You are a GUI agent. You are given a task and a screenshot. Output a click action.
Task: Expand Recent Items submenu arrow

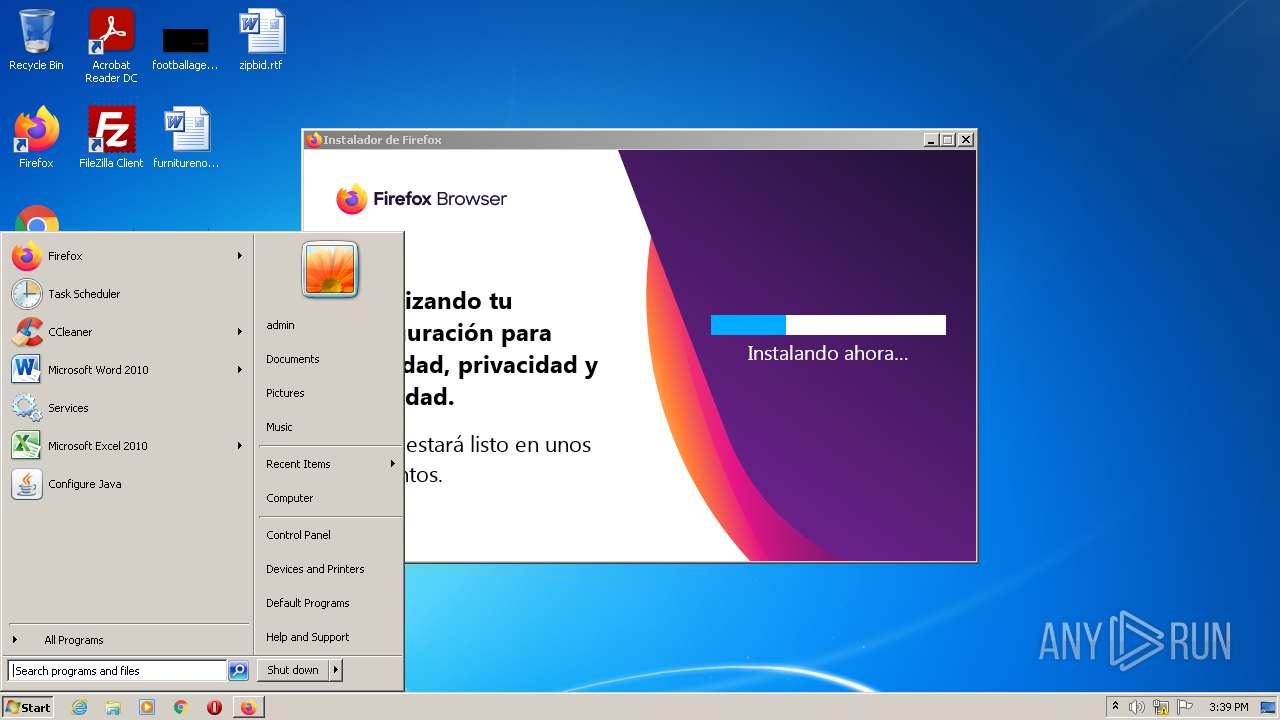pyautogui.click(x=392, y=464)
